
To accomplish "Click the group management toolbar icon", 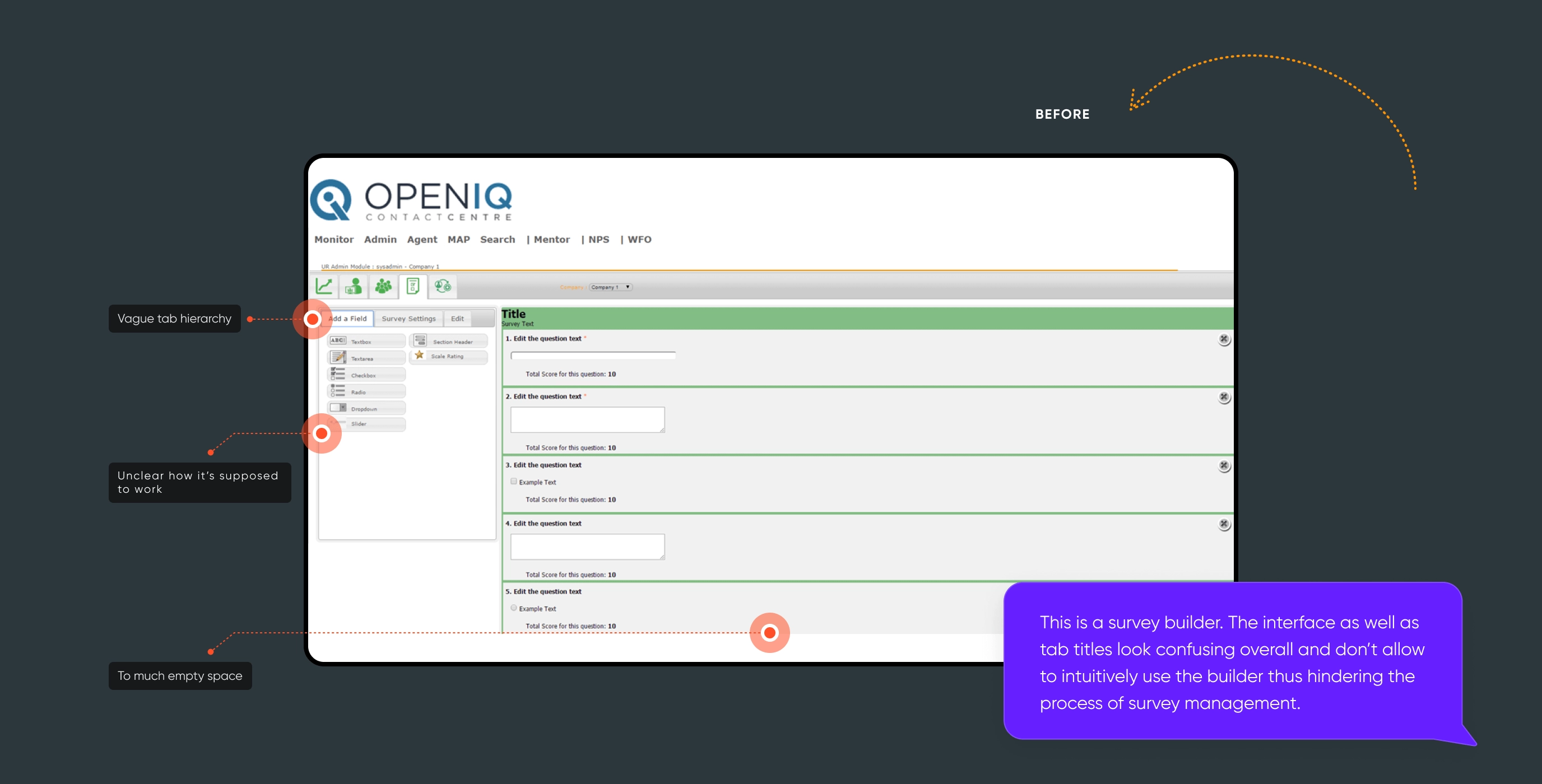I will click(384, 287).
